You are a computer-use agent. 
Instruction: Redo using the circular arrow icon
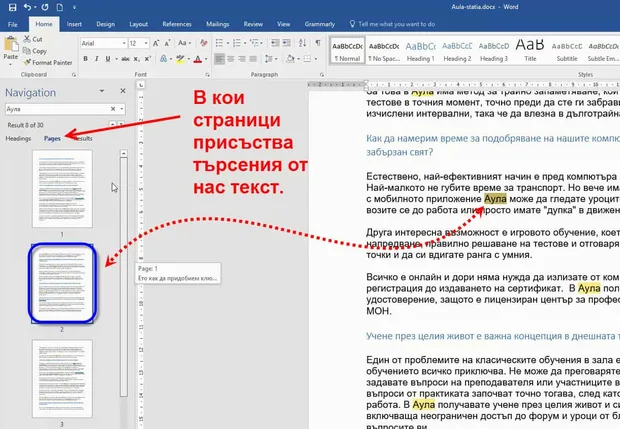[x=45, y=7]
